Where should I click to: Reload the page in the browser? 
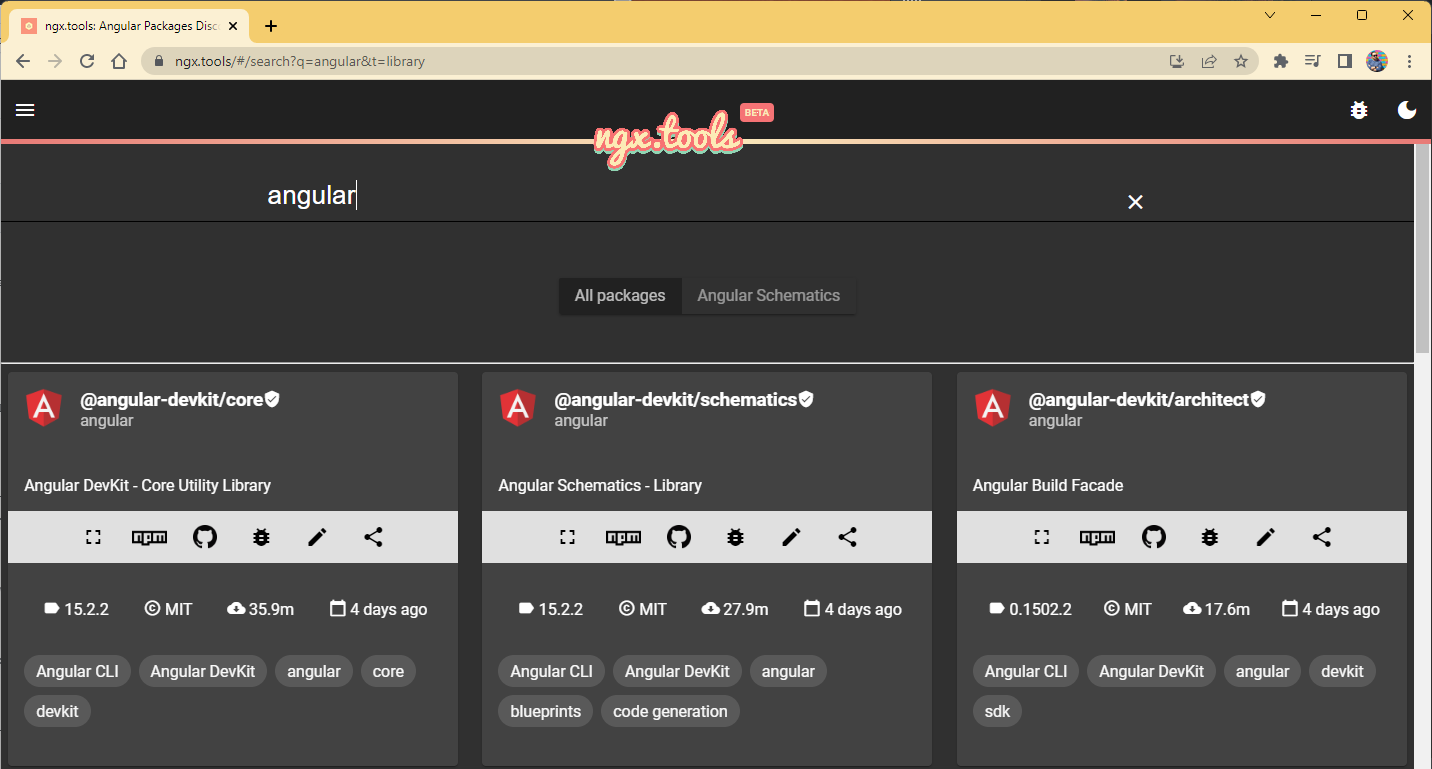click(87, 61)
